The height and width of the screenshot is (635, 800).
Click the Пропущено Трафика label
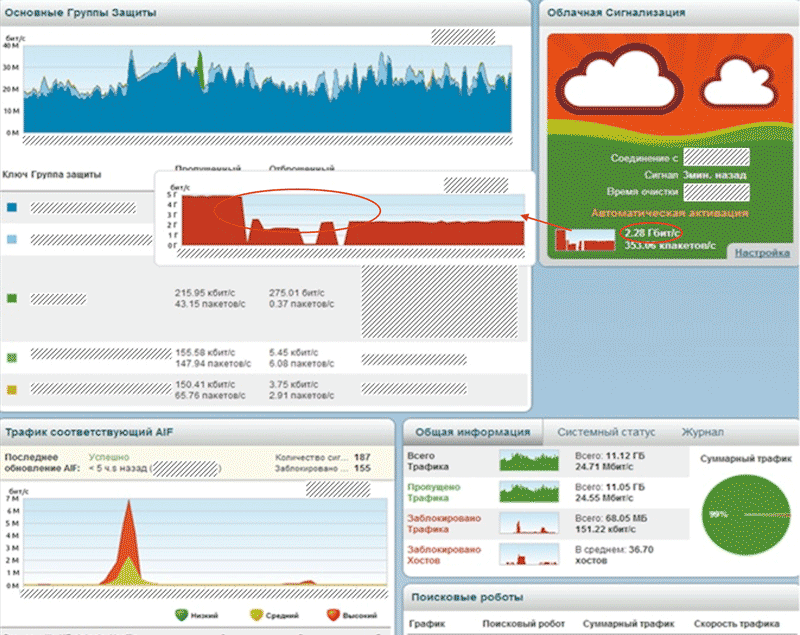[x=434, y=492]
